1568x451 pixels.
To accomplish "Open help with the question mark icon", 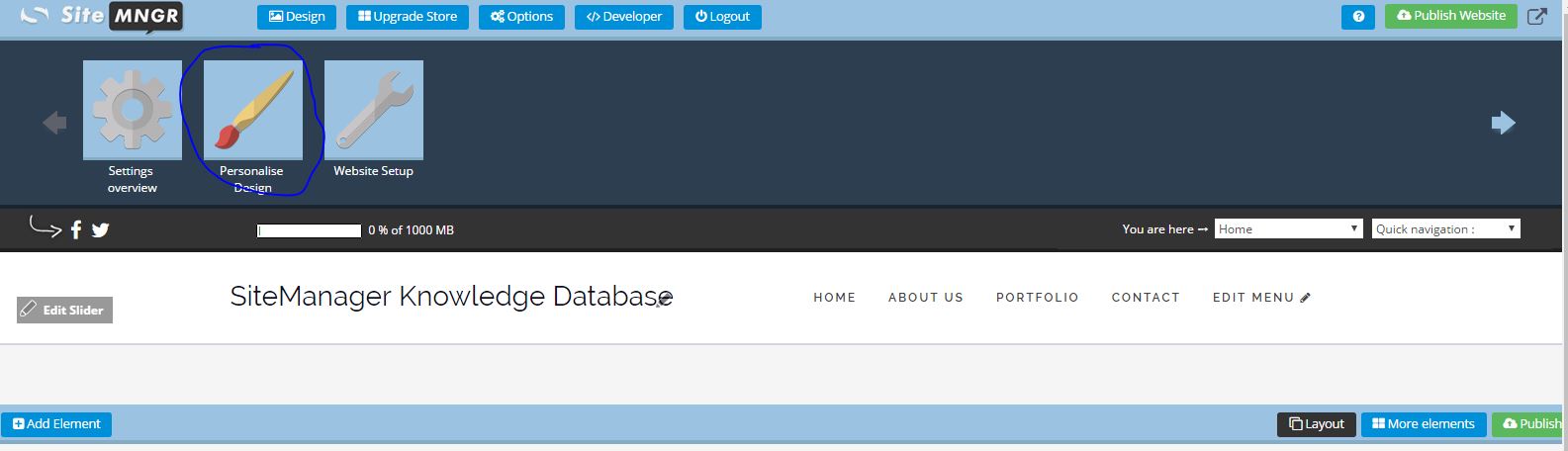I will point(1358,17).
